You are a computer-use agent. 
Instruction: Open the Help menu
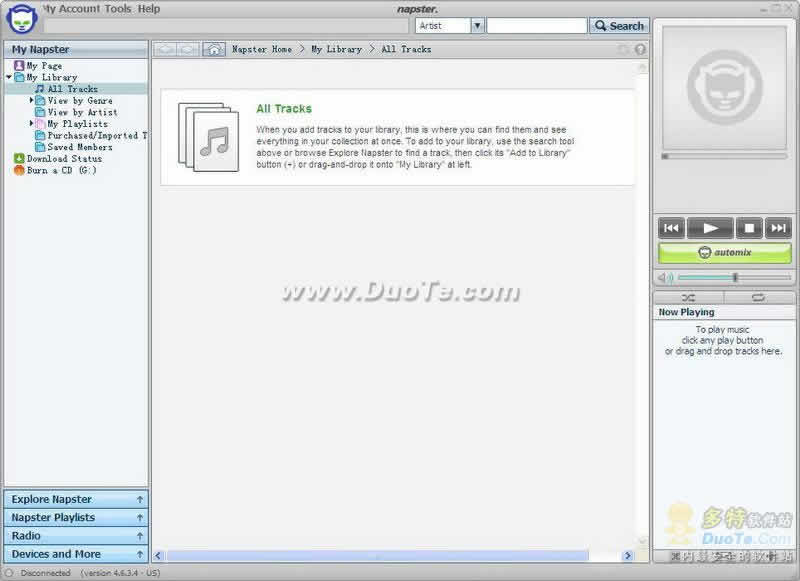tap(149, 9)
